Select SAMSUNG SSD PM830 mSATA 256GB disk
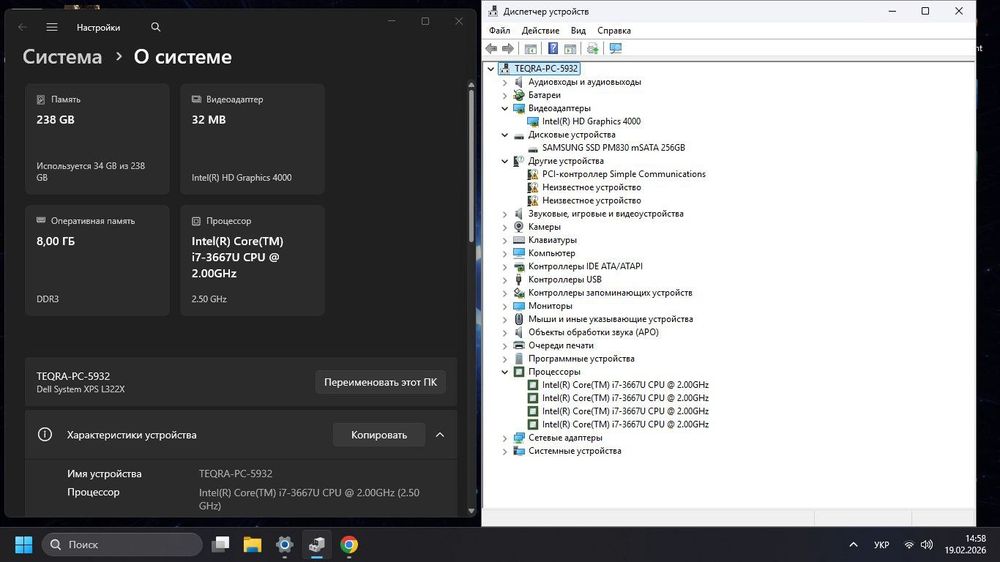 (x=614, y=147)
